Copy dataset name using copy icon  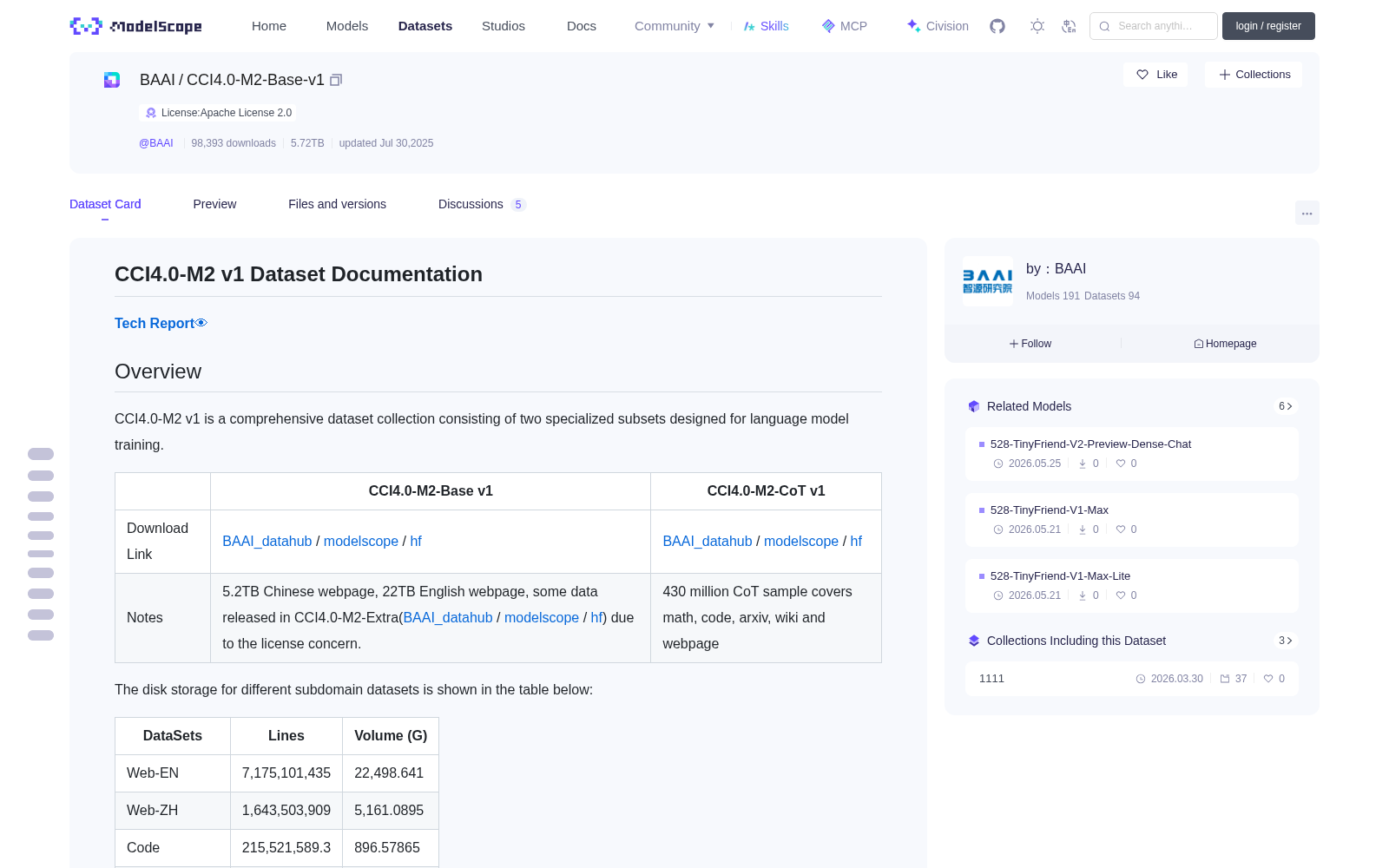click(336, 80)
